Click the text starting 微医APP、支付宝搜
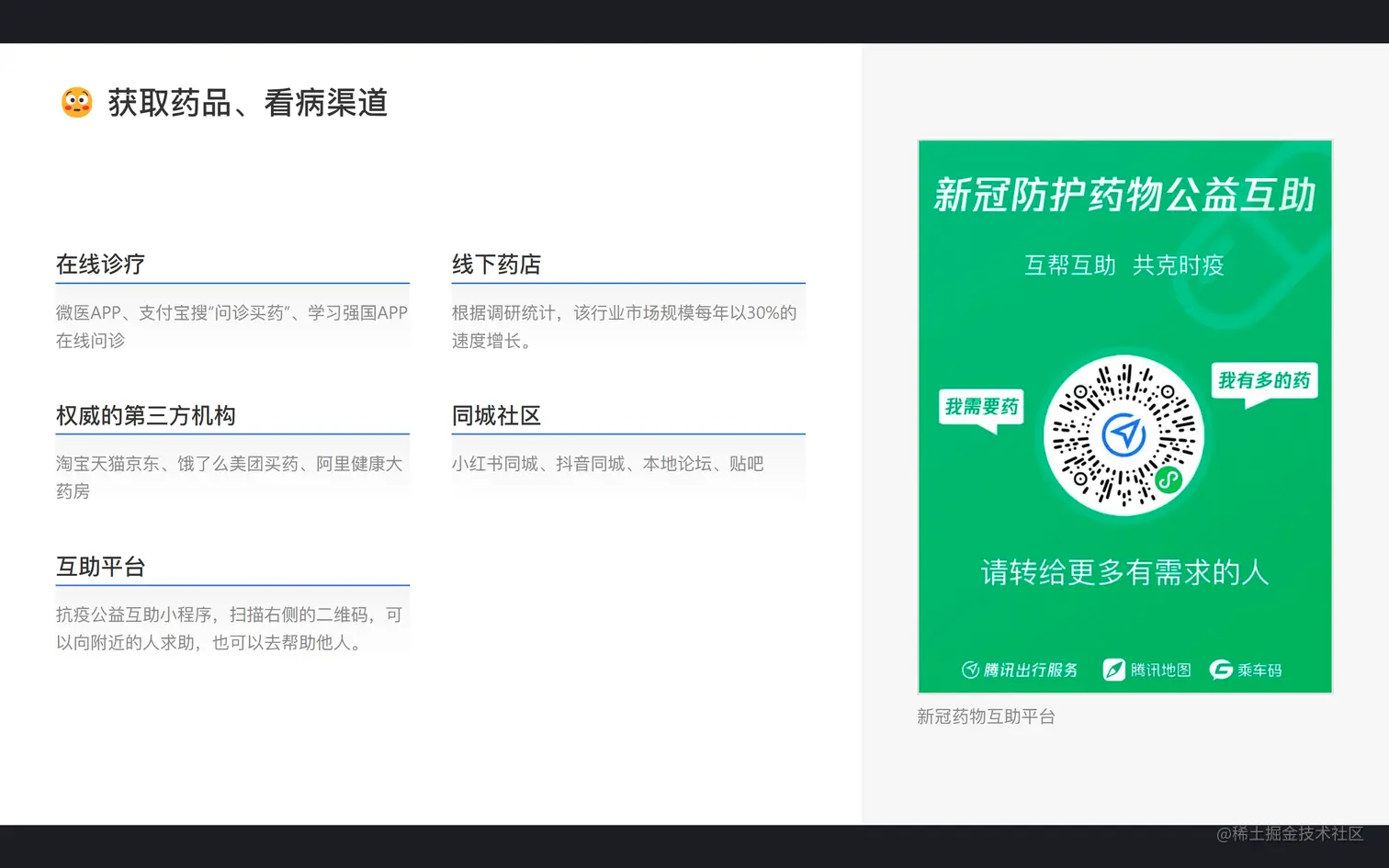 click(231, 326)
